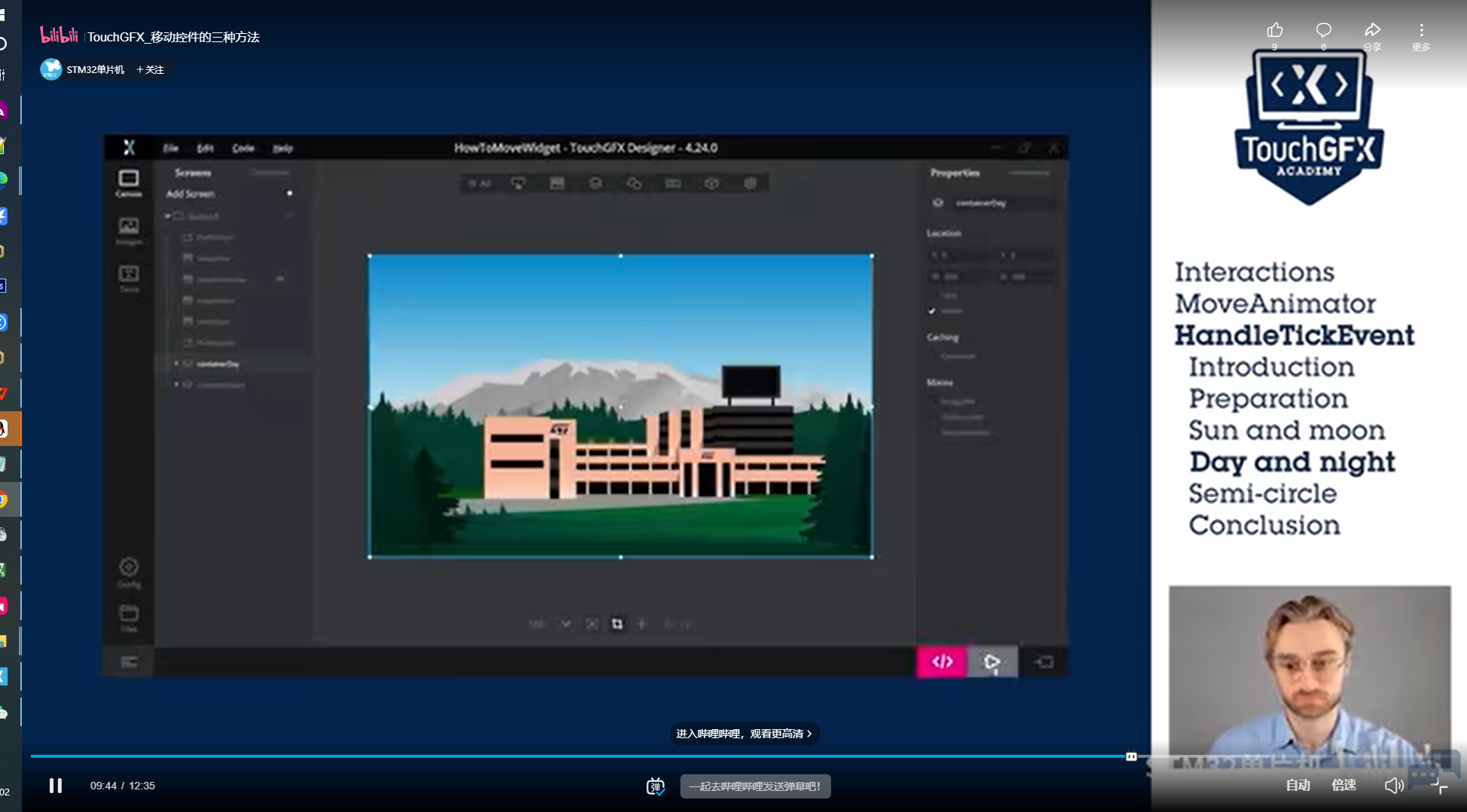Click the hamburger log icon in Designer footer
The width and height of the screenshot is (1467, 812).
tap(129, 661)
